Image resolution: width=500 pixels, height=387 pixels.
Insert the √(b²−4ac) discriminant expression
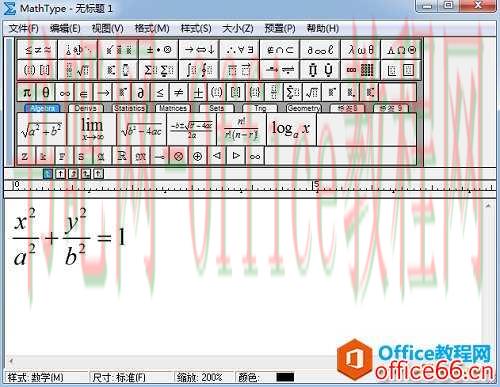point(141,129)
